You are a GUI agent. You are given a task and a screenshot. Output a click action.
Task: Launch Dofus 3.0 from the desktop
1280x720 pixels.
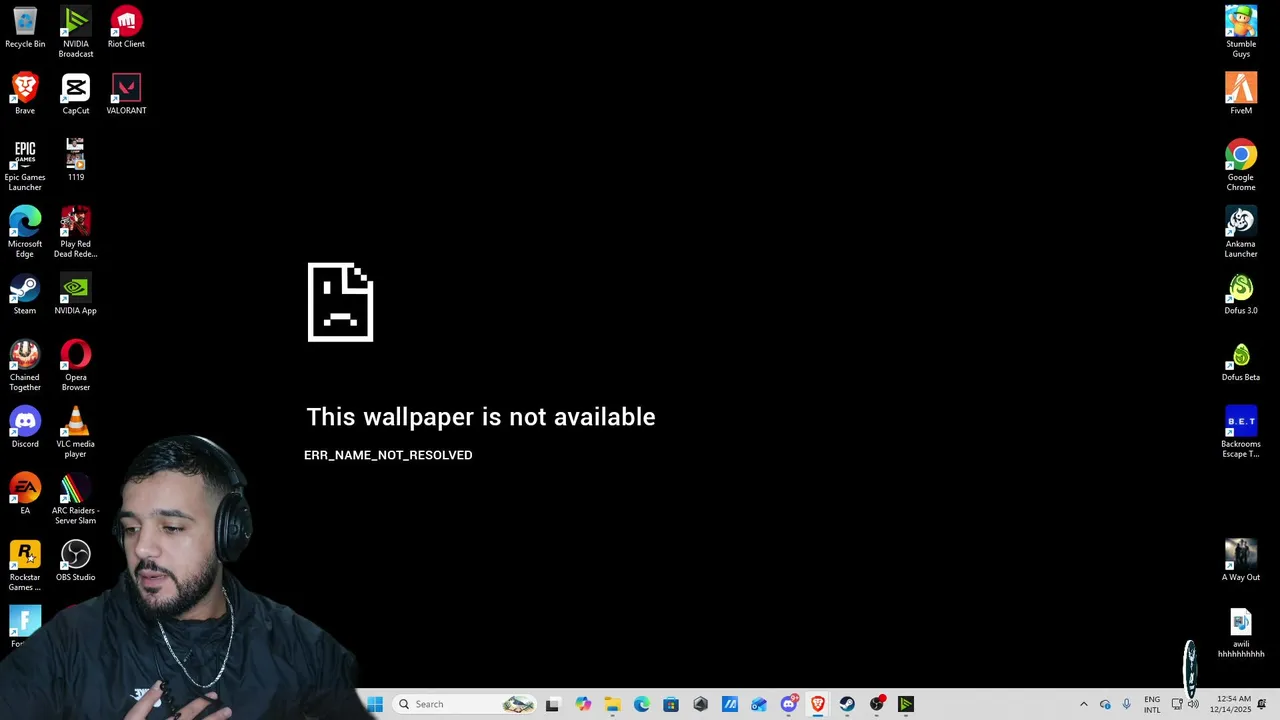point(1241,294)
